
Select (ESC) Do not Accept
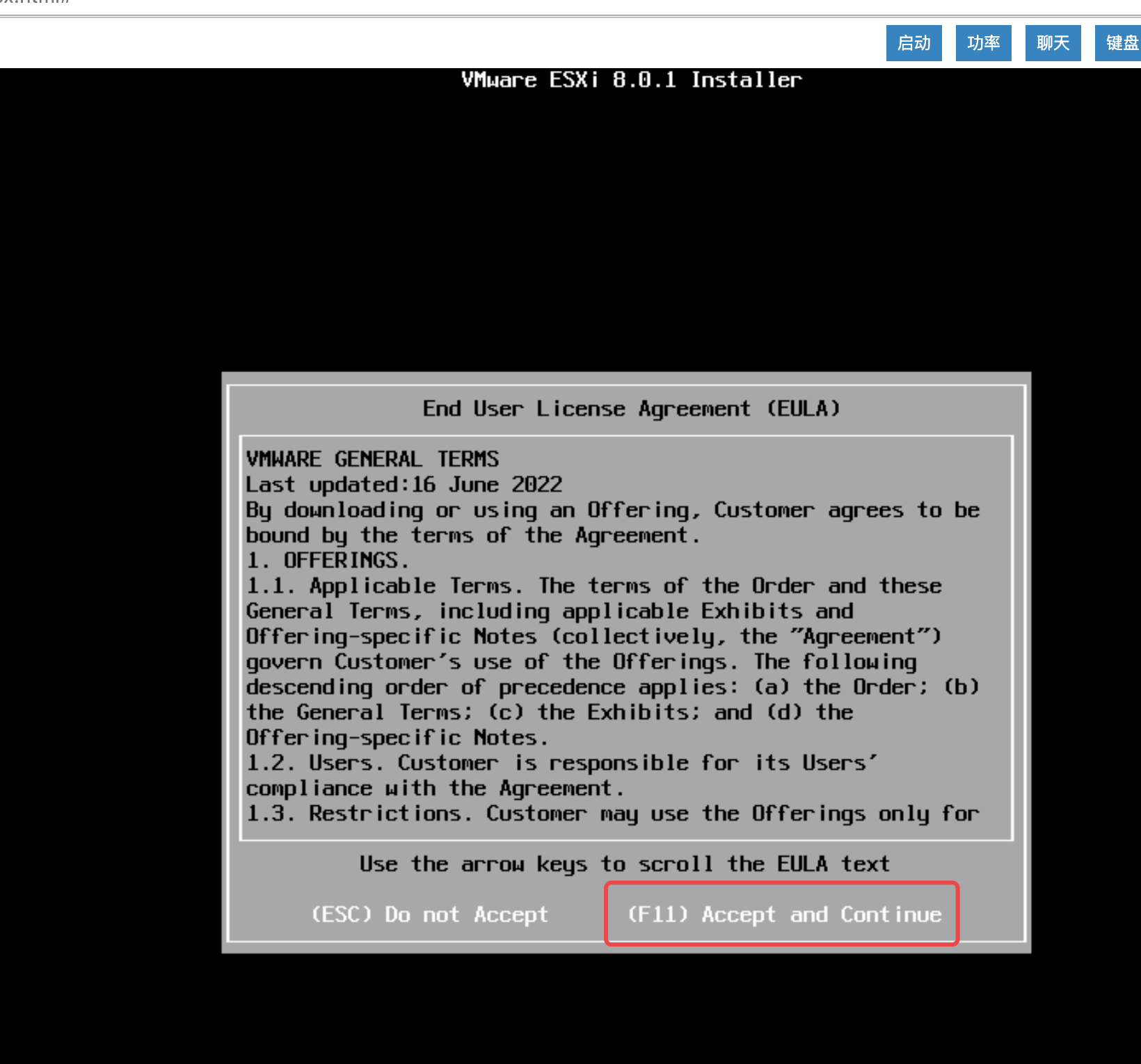(x=429, y=914)
